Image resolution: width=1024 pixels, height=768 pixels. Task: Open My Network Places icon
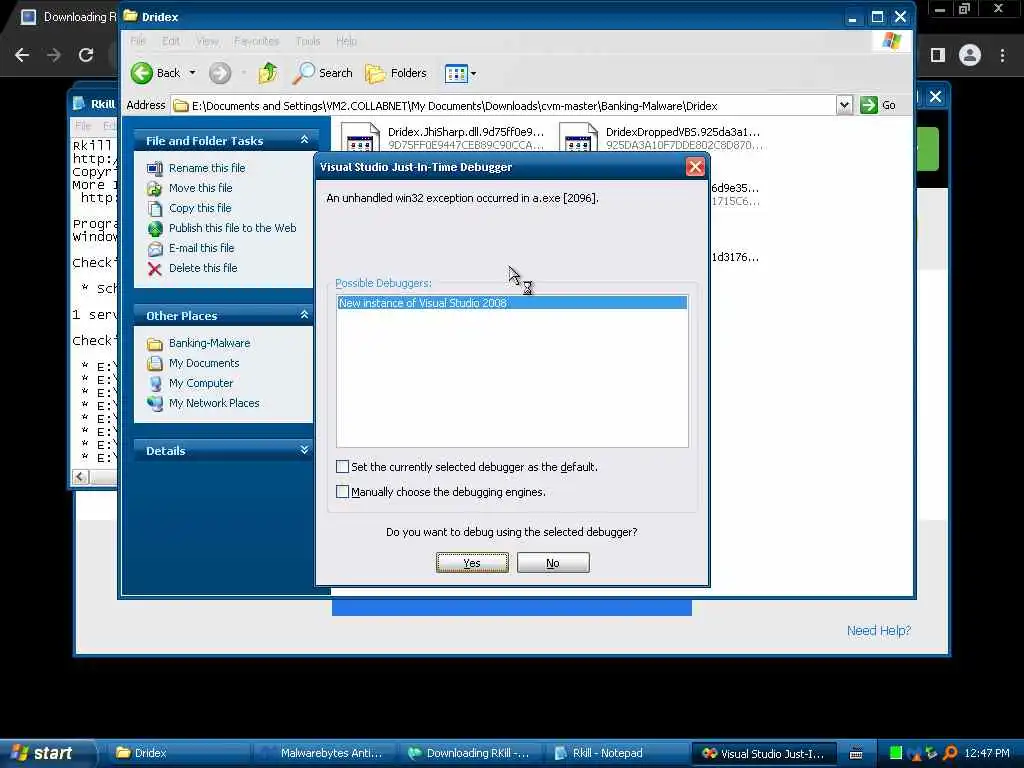click(155, 404)
